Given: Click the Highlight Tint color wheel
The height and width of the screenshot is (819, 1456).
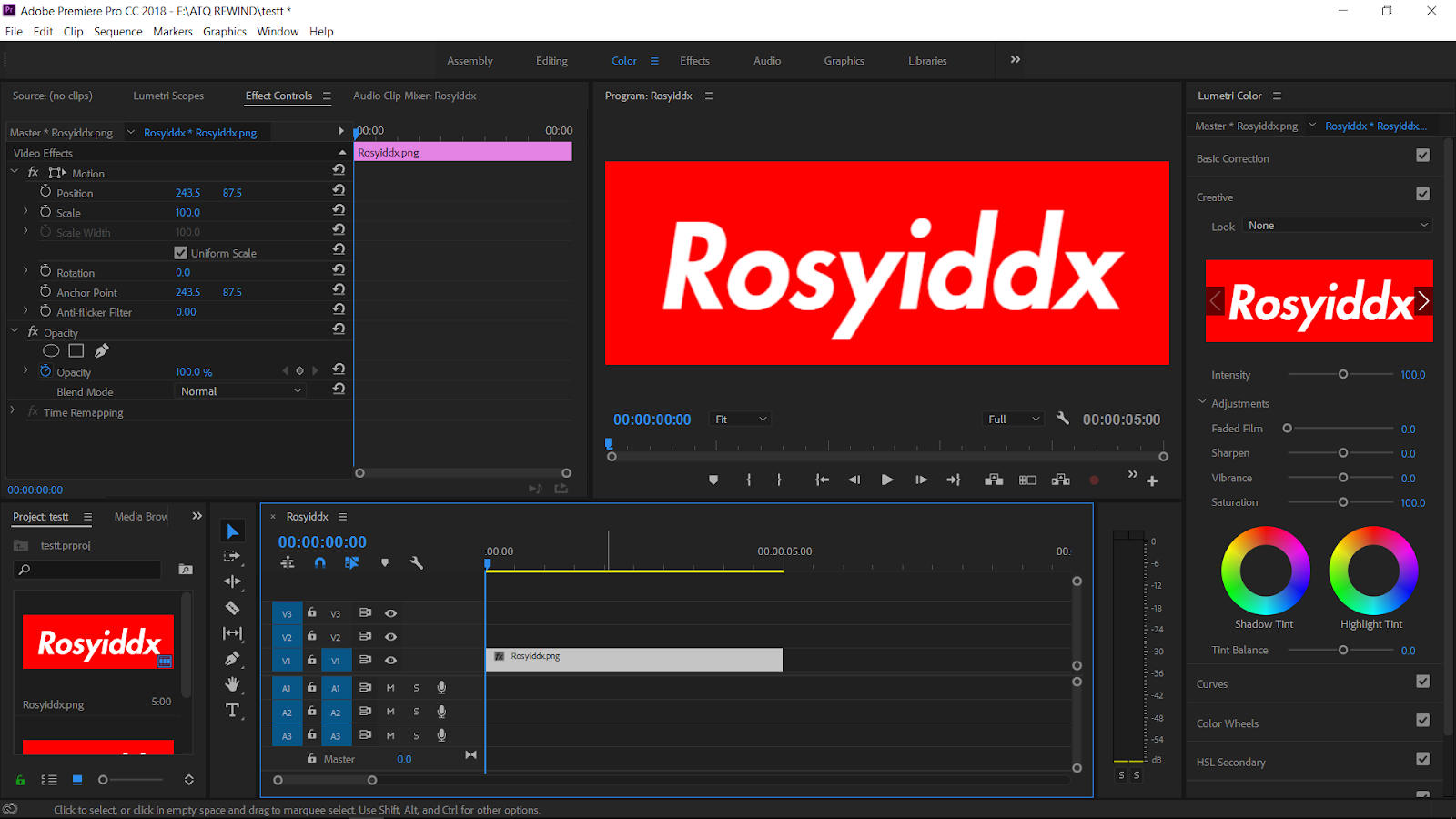Looking at the screenshot, I should (x=1373, y=571).
